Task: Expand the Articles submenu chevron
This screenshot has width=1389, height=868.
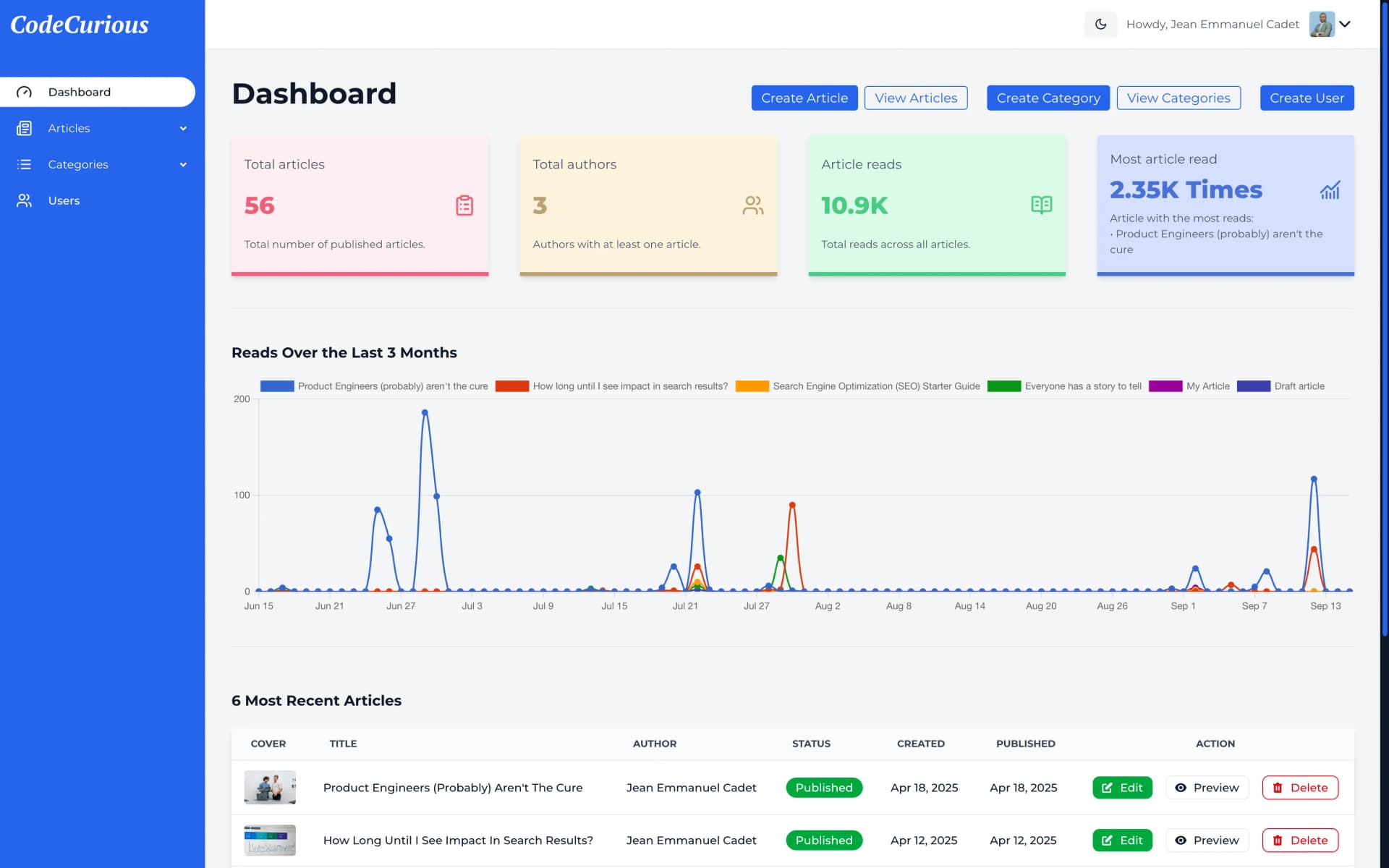Action: [183, 128]
